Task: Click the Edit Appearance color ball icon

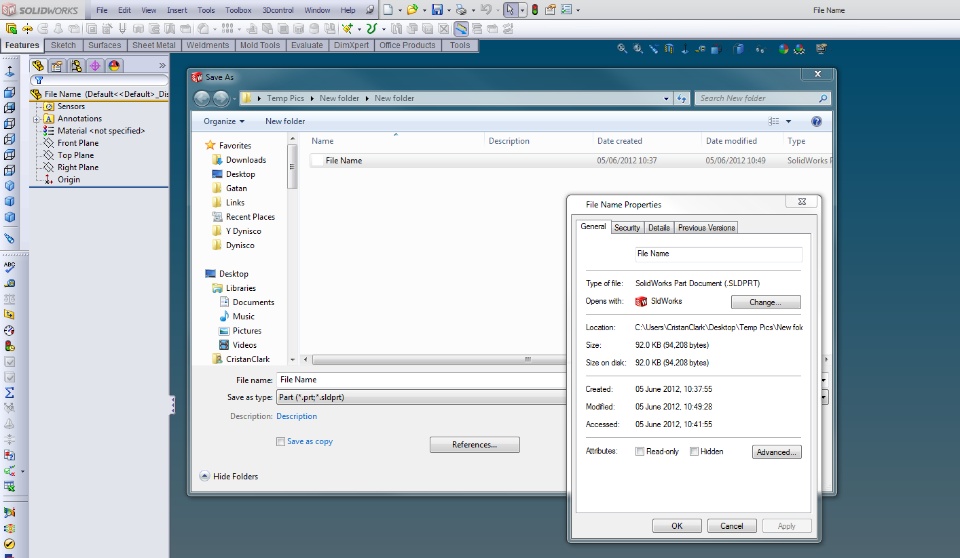Action: [783, 49]
